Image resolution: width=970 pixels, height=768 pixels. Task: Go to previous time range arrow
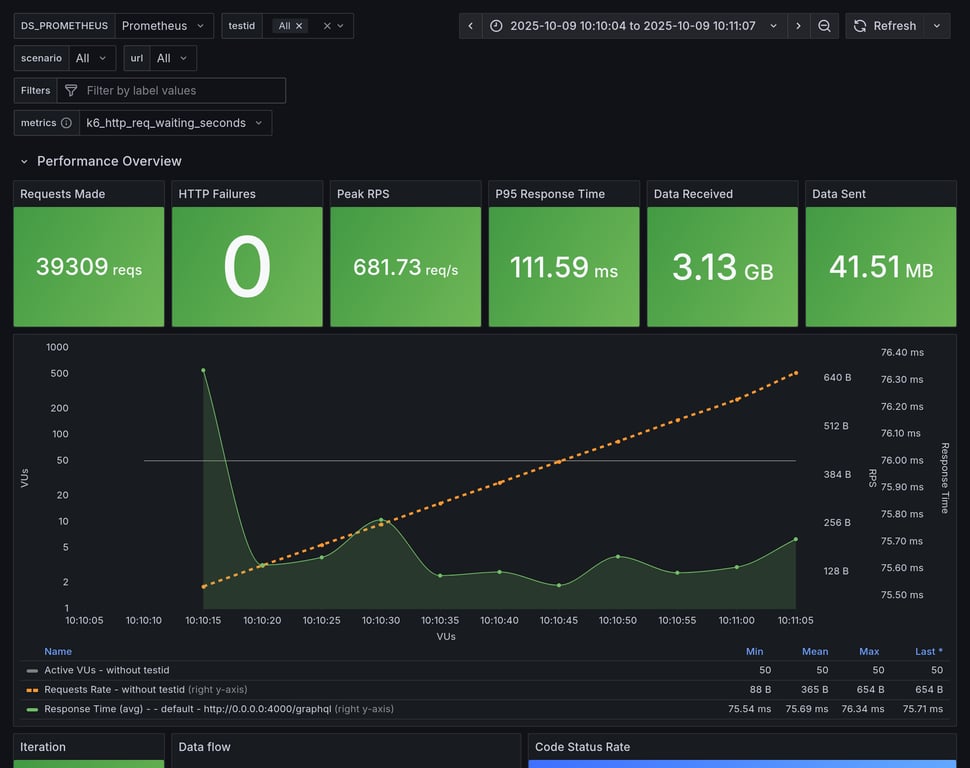point(471,26)
